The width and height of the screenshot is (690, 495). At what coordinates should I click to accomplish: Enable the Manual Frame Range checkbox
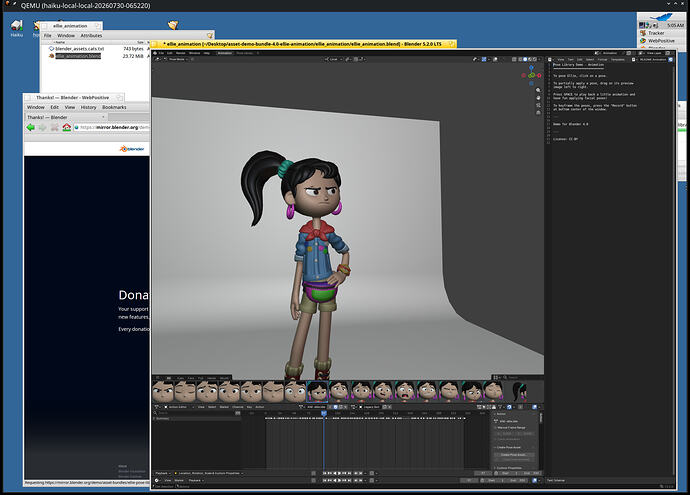pyautogui.click(x=495, y=428)
